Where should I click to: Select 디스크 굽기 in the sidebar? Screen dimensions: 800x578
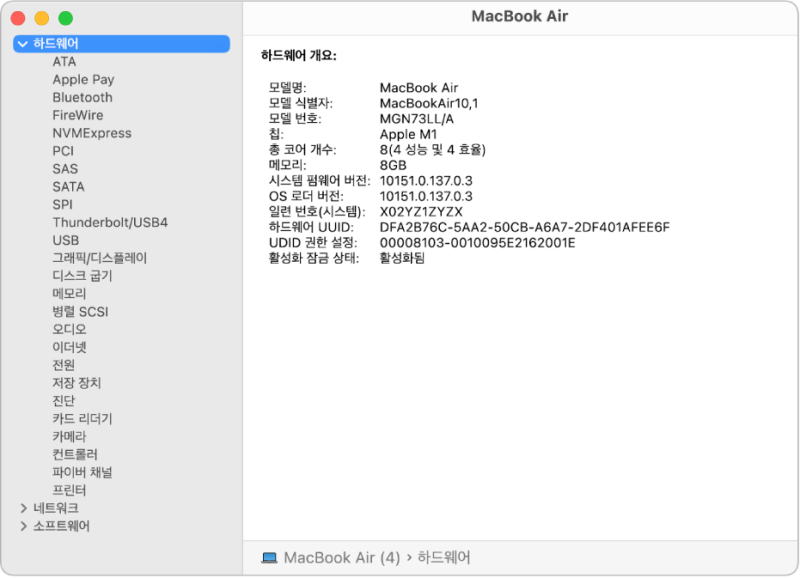82,276
